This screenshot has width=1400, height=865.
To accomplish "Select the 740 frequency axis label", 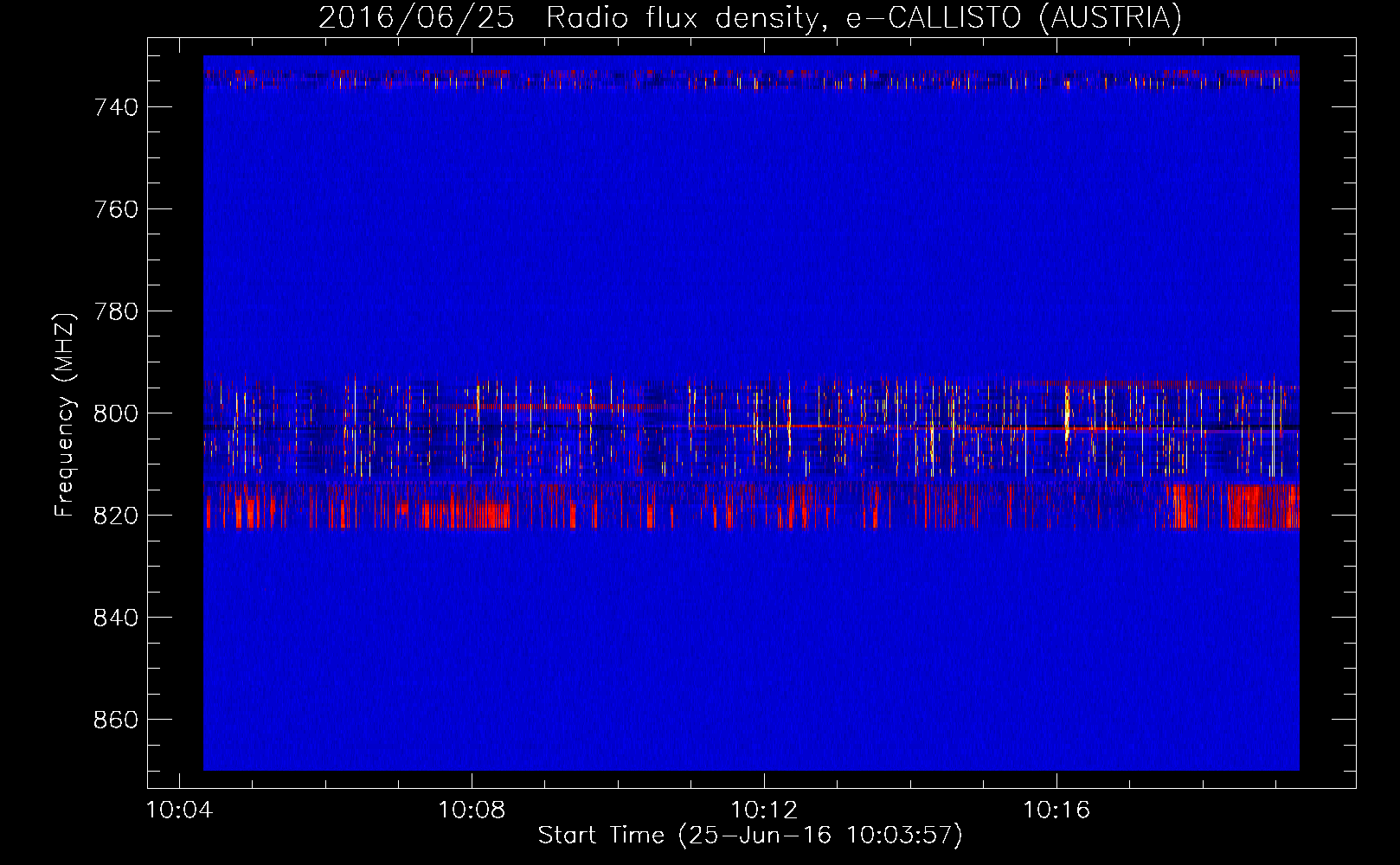I will coord(116,107).
